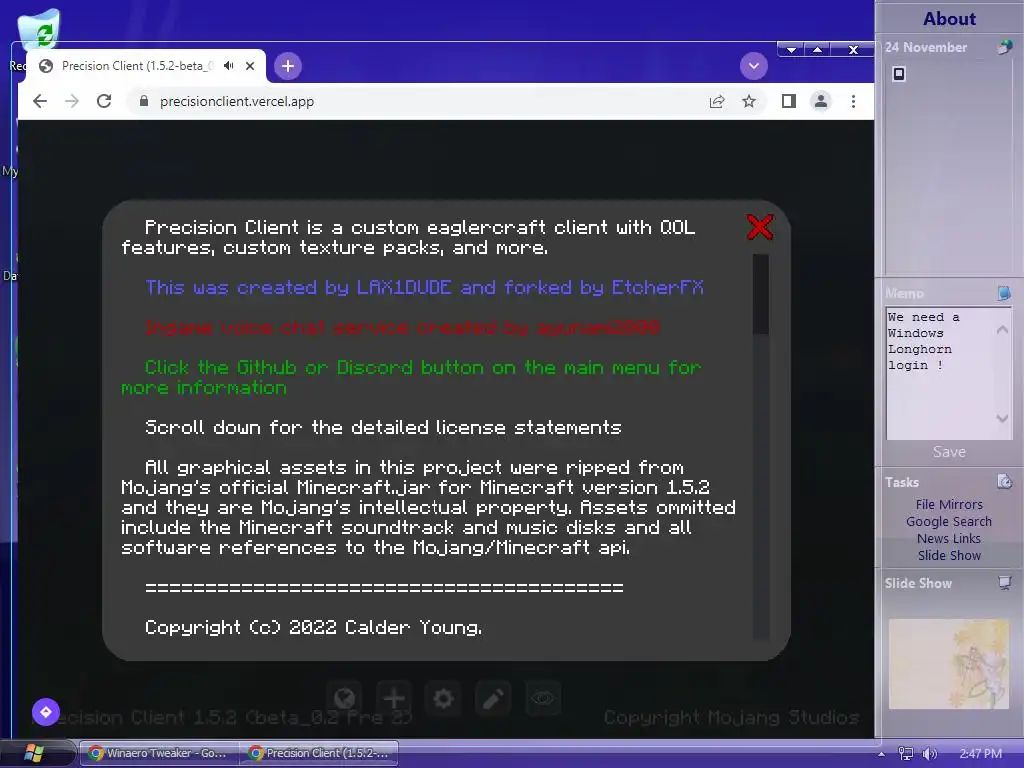Open volume tray icon
Viewport: 1024px width, 768px height.
pos(929,754)
